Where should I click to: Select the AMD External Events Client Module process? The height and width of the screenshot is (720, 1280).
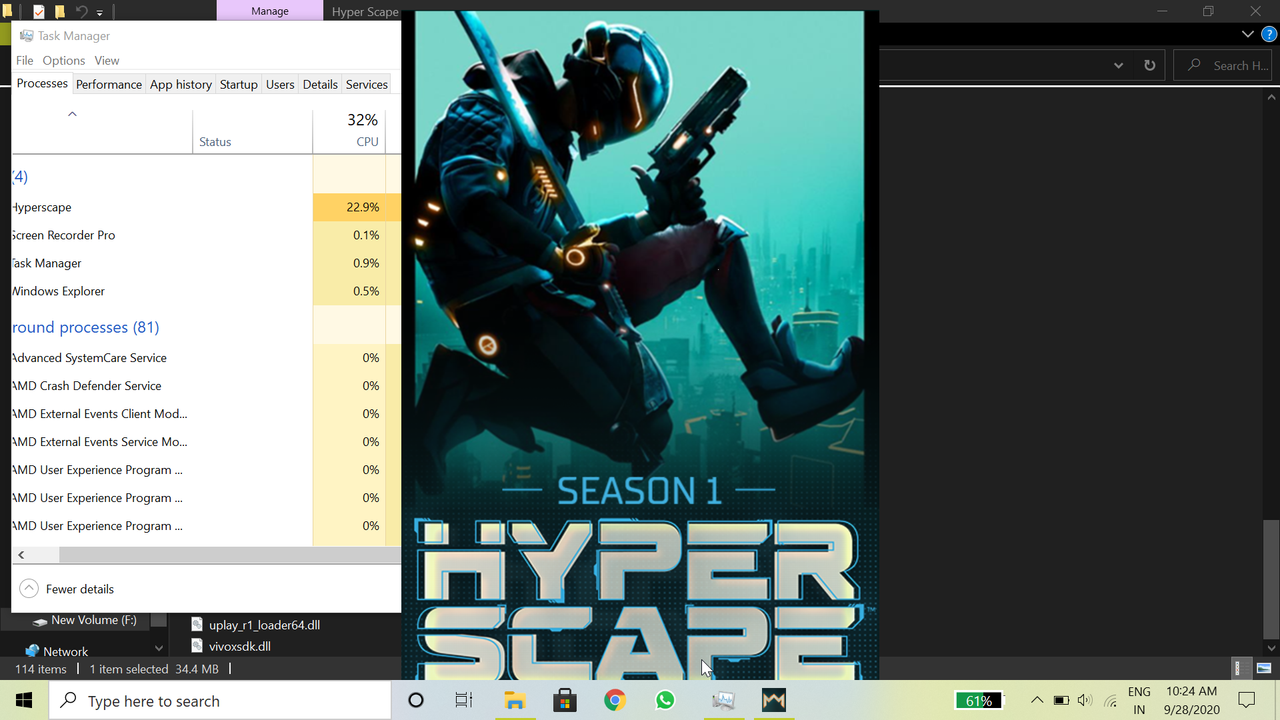coord(206,413)
